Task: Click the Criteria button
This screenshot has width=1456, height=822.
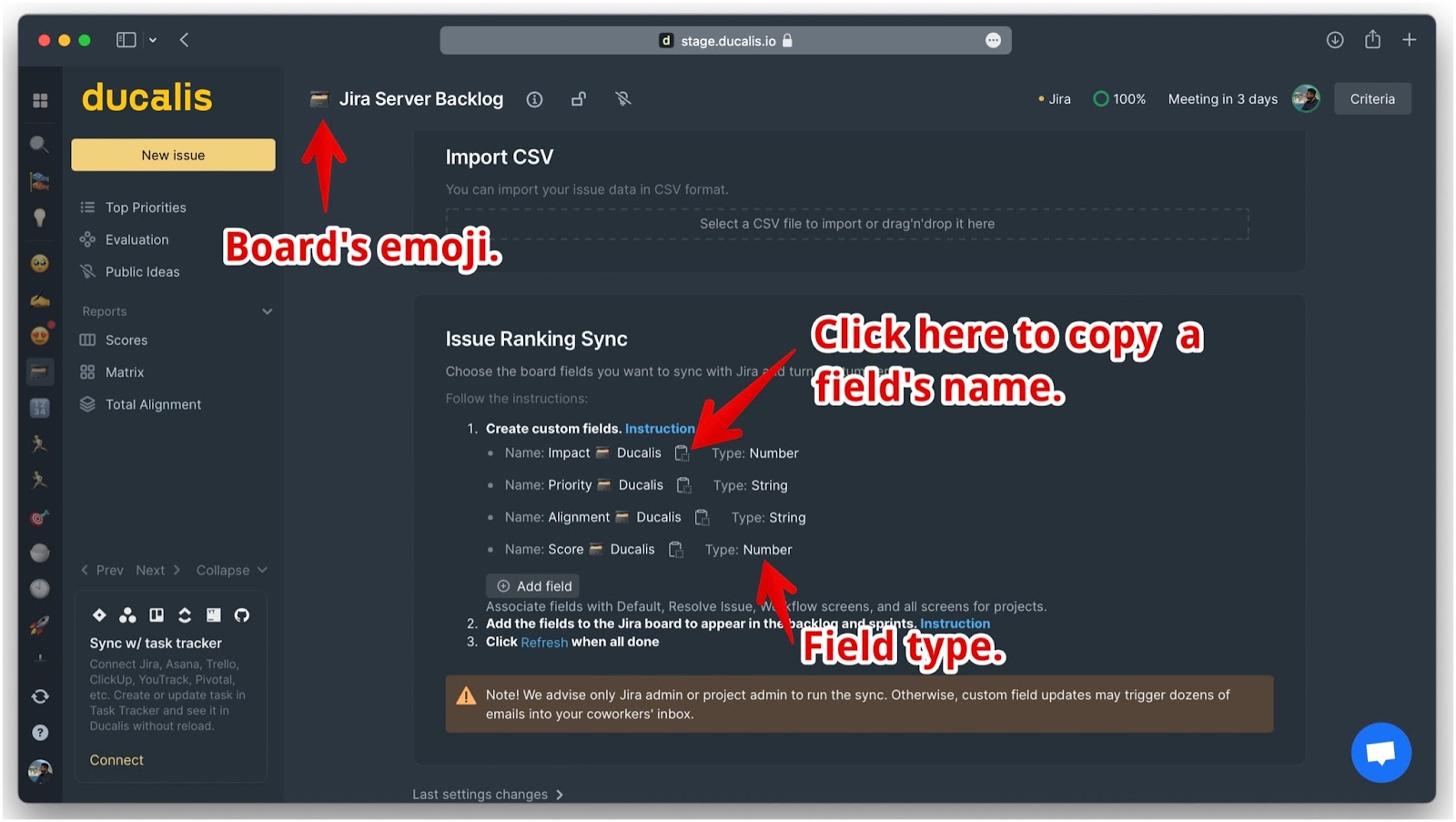Action: [x=1372, y=99]
